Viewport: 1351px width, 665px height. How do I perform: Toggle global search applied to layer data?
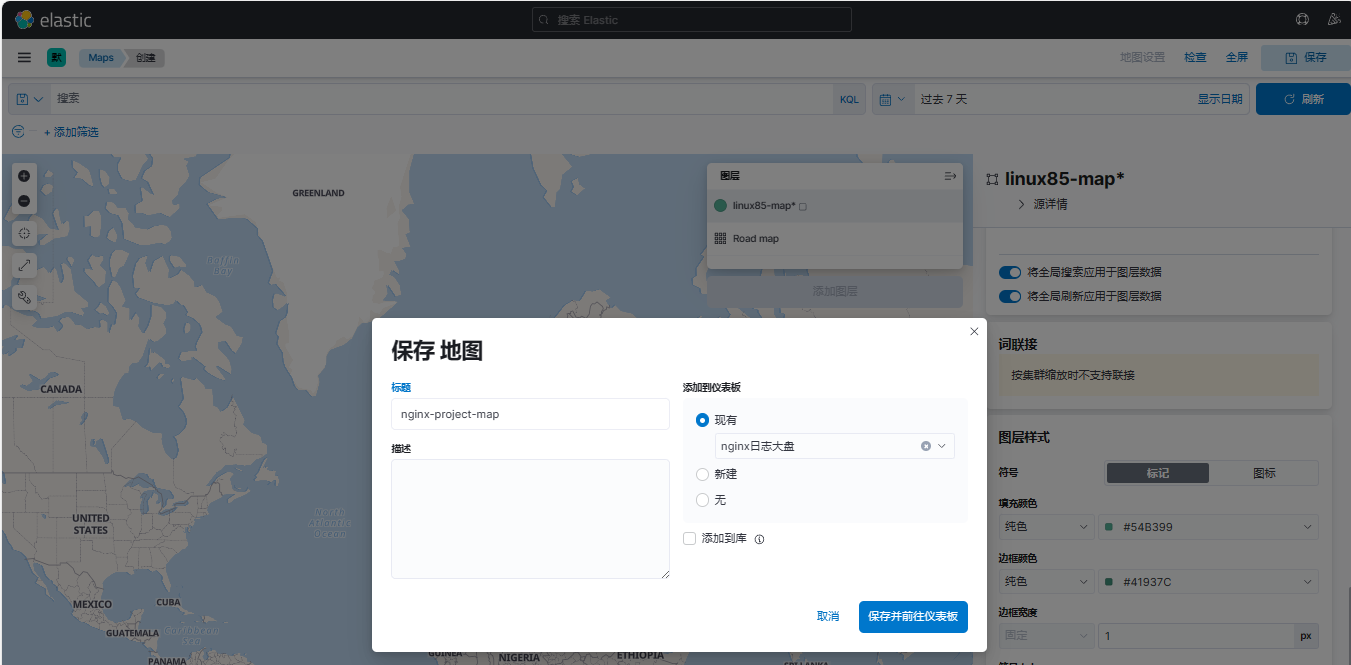click(x=1010, y=272)
